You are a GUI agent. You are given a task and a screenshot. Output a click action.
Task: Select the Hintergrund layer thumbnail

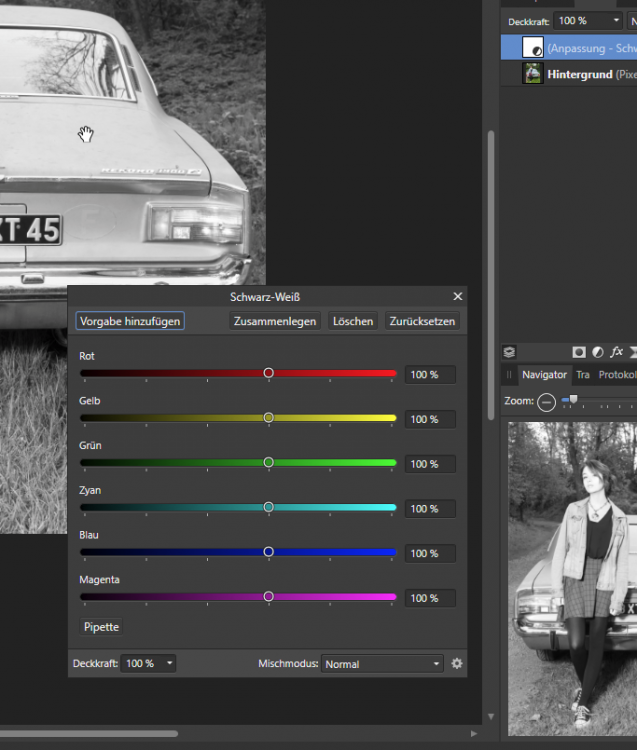pyautogui.click(x=533, y=74)
